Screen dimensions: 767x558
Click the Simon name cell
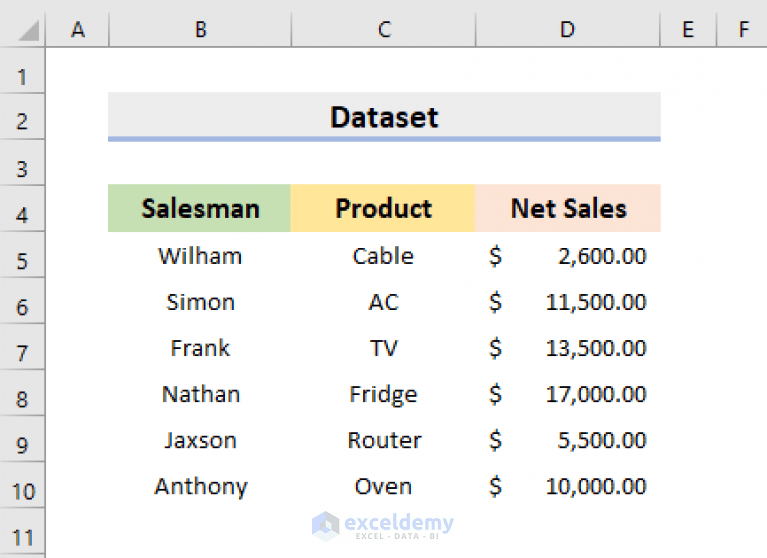click(x=200, y=301)
